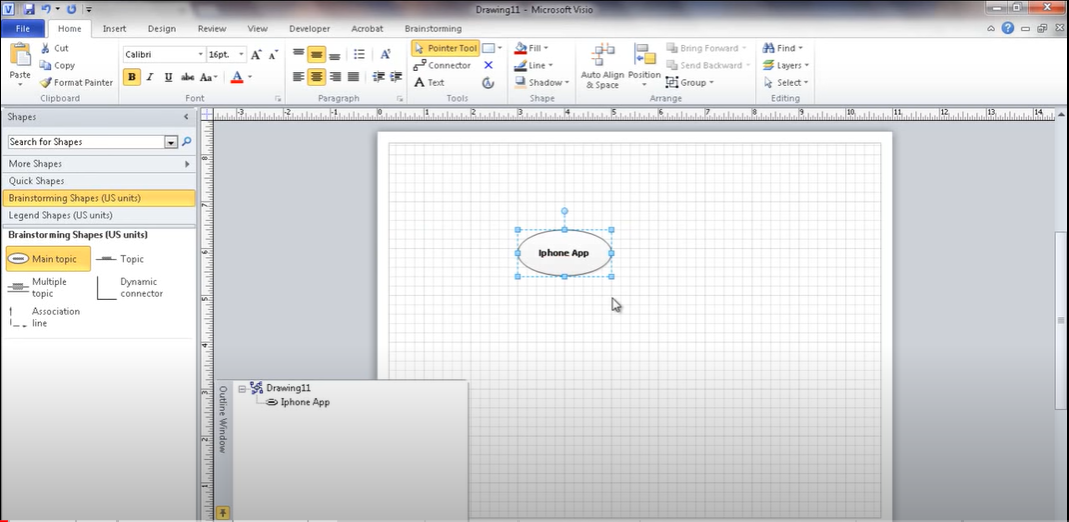Open the Shadow dropdown
This screenshot has width=1069, height=522.
click(x=541, y=82)
